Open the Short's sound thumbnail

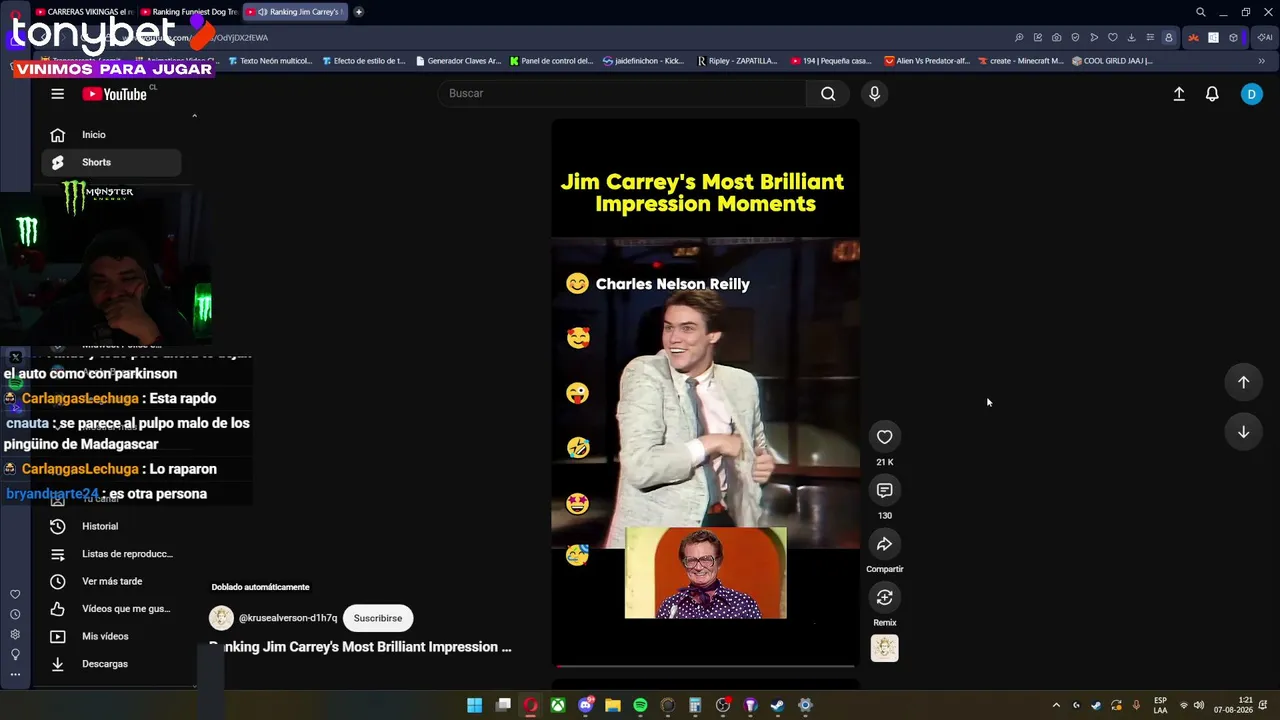[885, 648]
